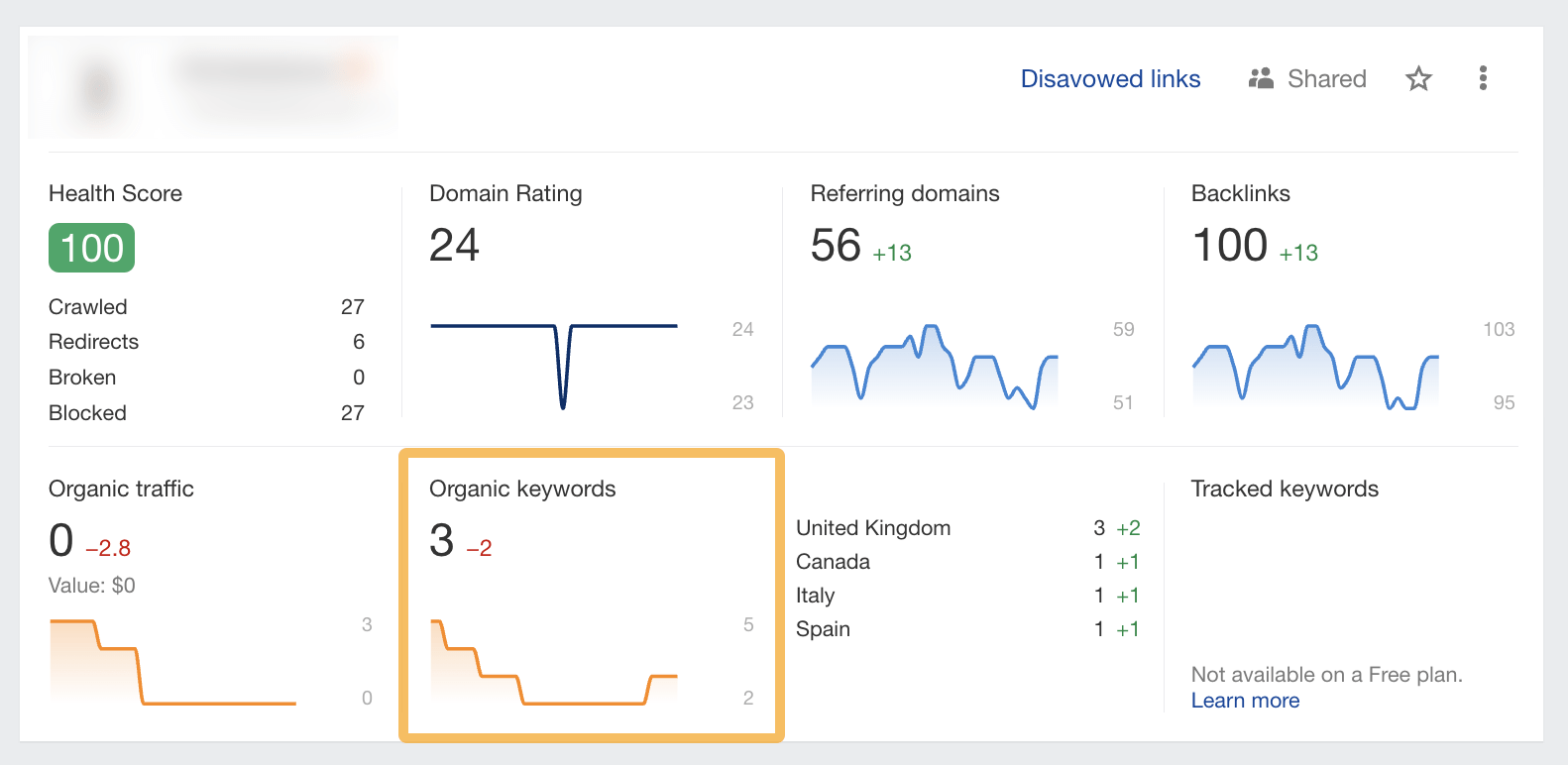Click the Crawled pages row
1568x765 pixels.
coord(206,307)
